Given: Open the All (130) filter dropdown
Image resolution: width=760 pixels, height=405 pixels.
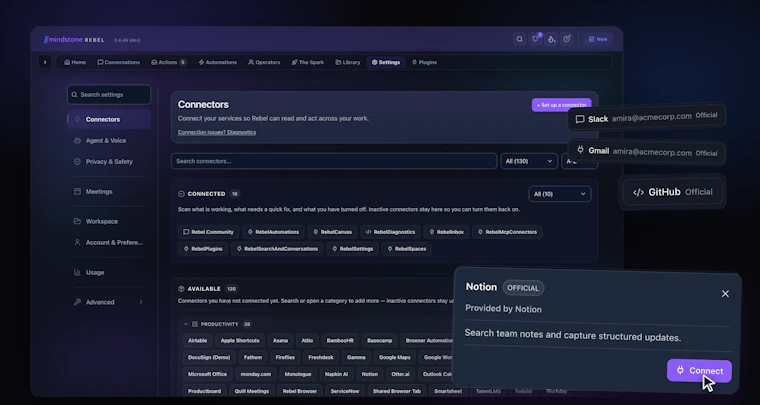Looking at the screenshot, I should pyautogui.click(x=529, y=161).
